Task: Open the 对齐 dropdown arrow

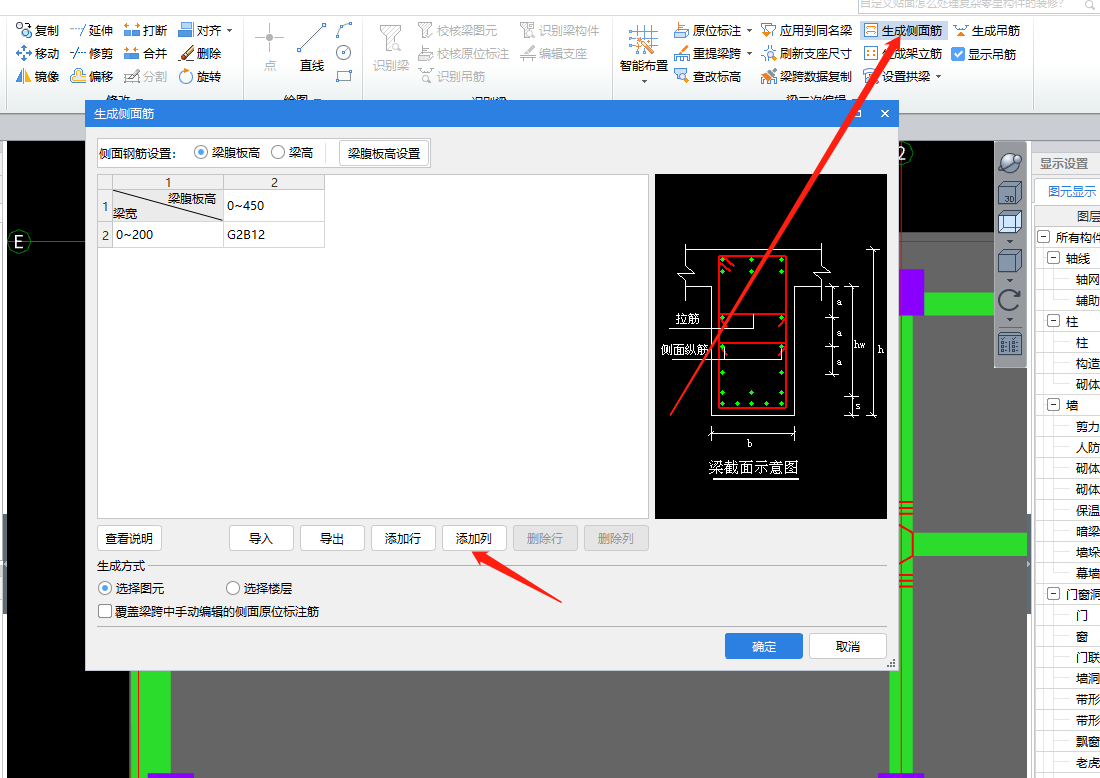Action: [x=229, y=31]
